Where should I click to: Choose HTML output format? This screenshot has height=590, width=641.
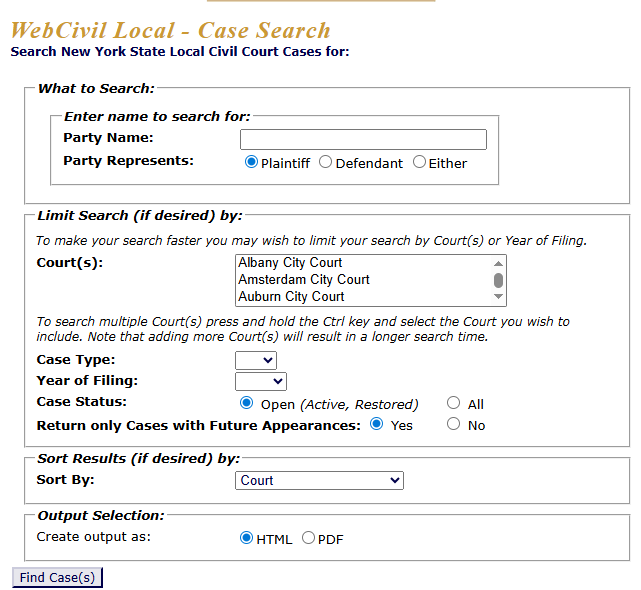[x=247, y=538]
